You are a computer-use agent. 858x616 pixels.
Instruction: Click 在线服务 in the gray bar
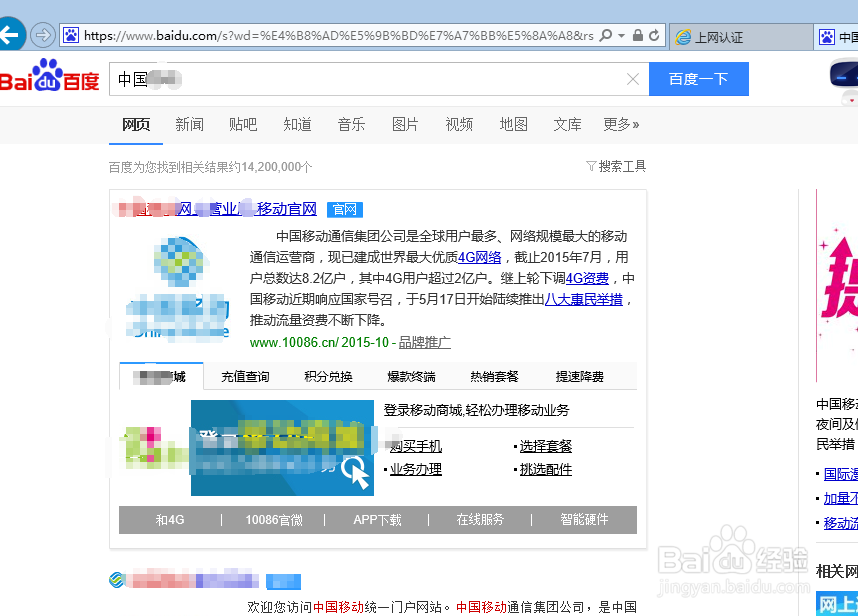(480, 520)
